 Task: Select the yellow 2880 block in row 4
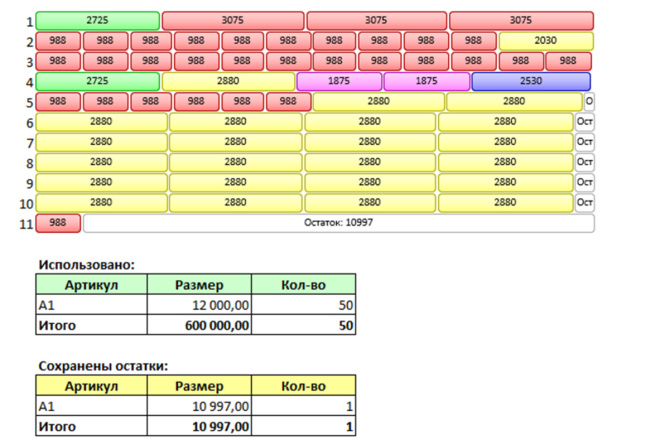point(228,81)
